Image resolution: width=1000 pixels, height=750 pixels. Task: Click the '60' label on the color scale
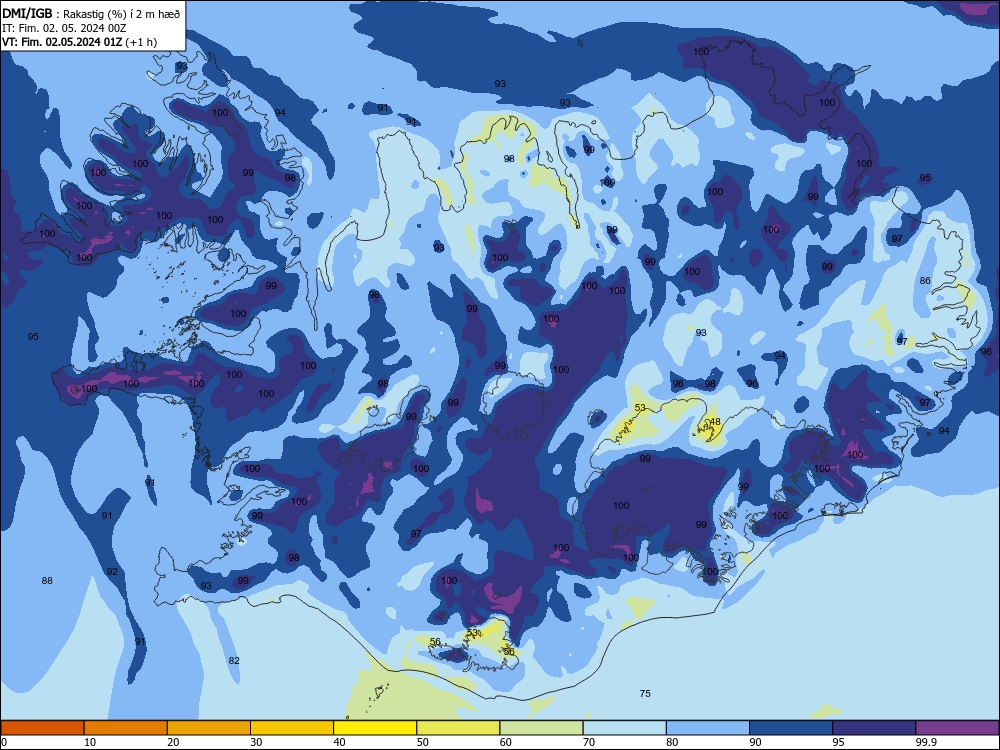click(506, 742)
